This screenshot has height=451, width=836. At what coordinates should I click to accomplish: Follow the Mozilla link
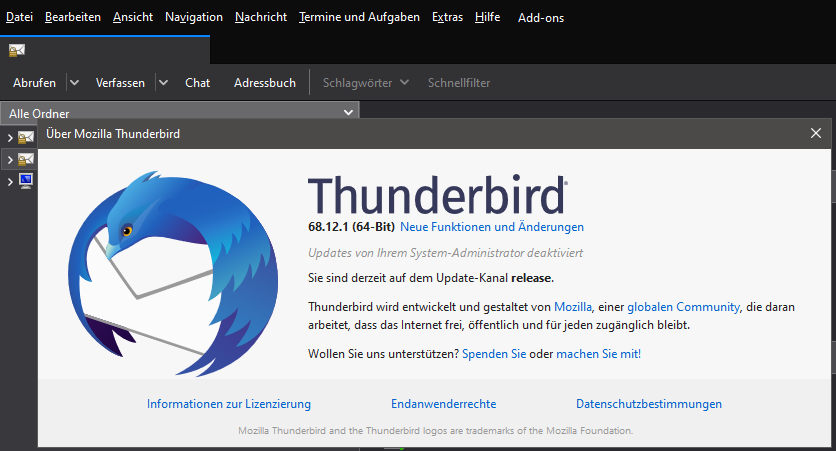pyautogui.click(x=573, y=307)
